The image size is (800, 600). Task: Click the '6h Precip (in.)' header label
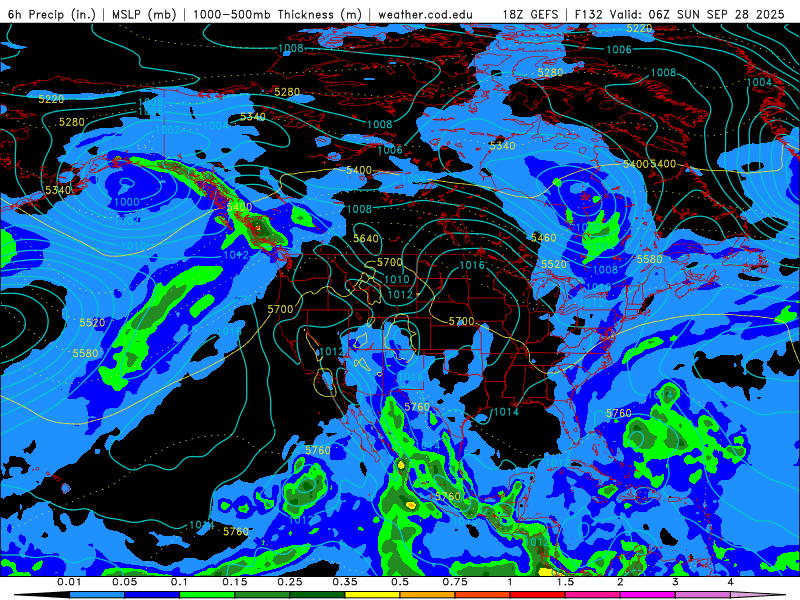(52, 14)
